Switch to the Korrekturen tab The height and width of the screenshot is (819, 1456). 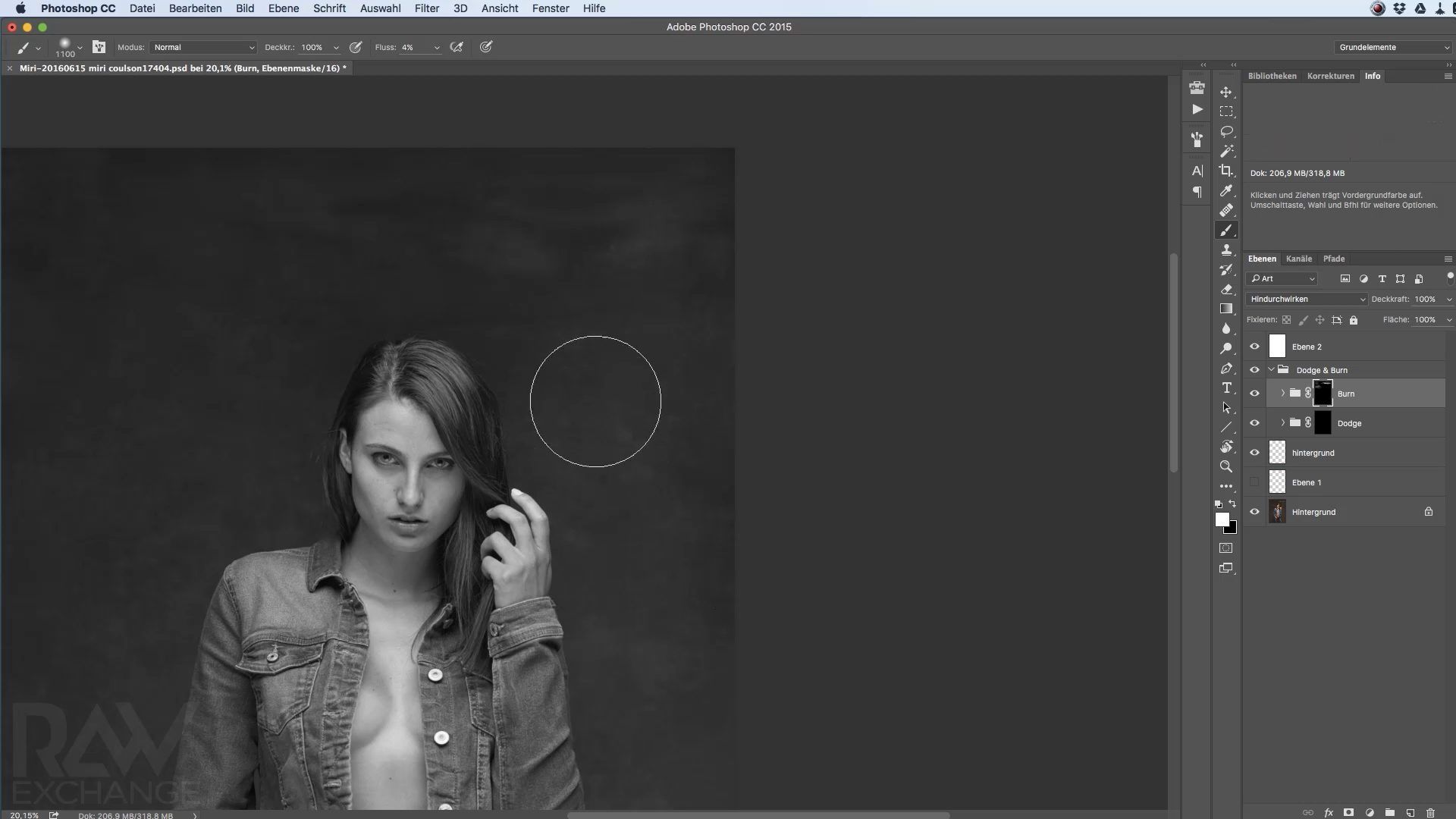click(1331, 76)
